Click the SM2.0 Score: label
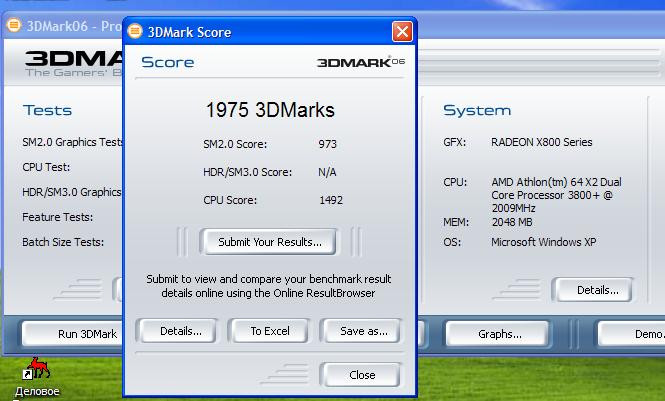The image size is (665, 401). click(235, 144)
